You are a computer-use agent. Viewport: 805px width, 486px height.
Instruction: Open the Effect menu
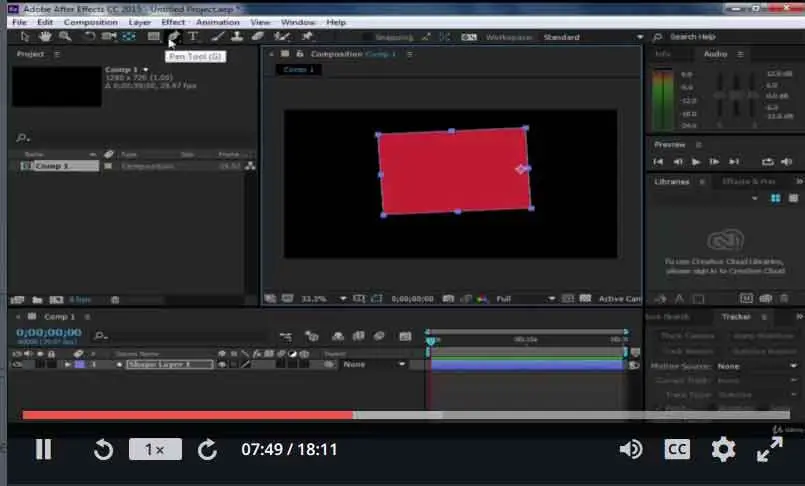[x=173, y=22]
